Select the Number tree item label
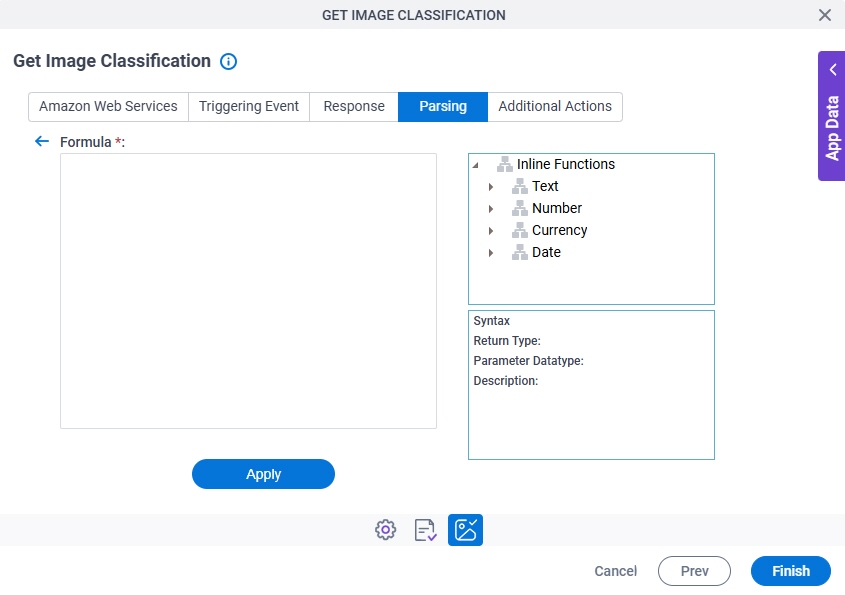 click(x=557, y=208)
